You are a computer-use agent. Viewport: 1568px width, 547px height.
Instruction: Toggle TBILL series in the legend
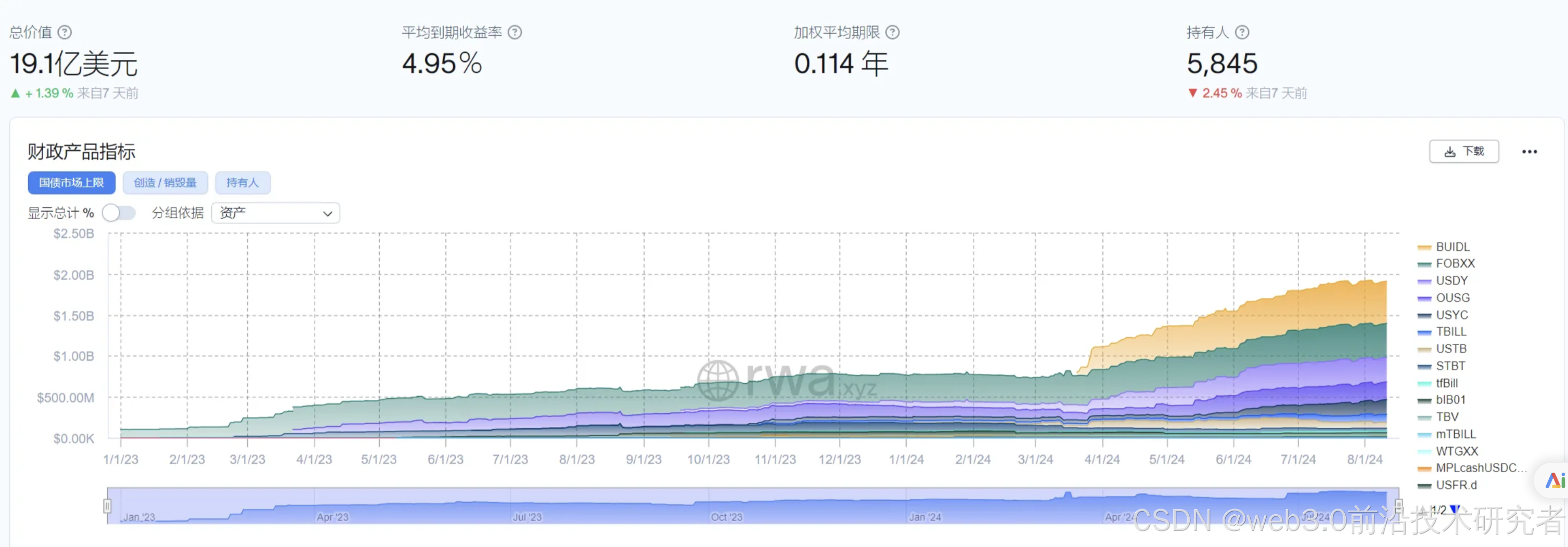coord(1442,332)
